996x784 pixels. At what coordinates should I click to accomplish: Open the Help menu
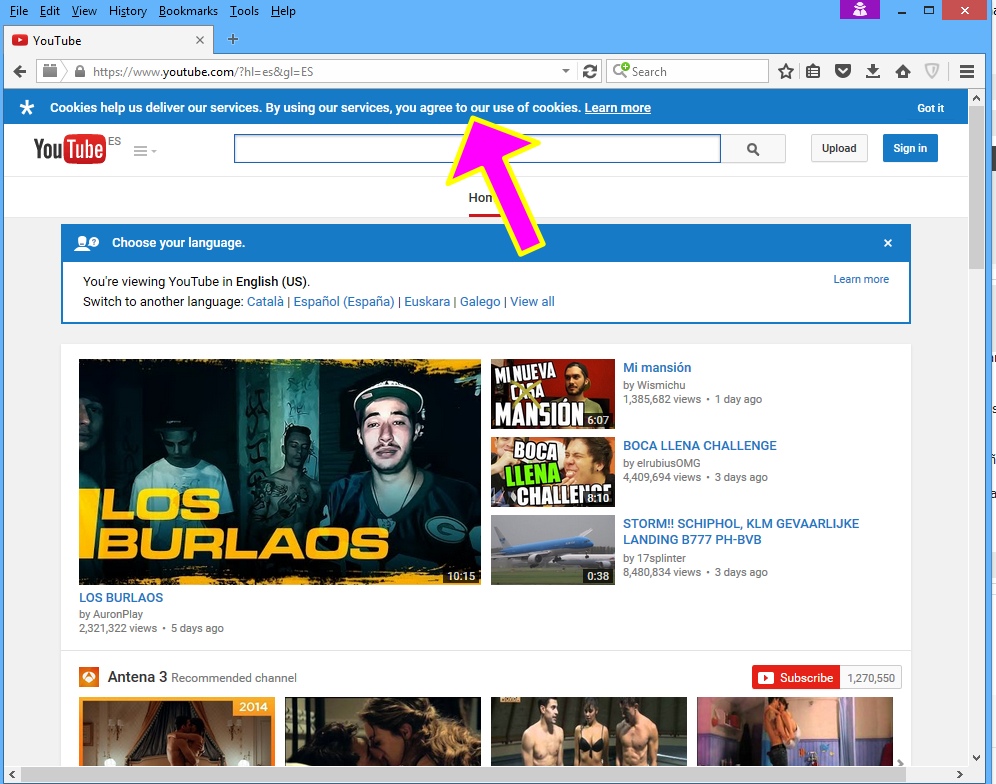tap(283, 11)
